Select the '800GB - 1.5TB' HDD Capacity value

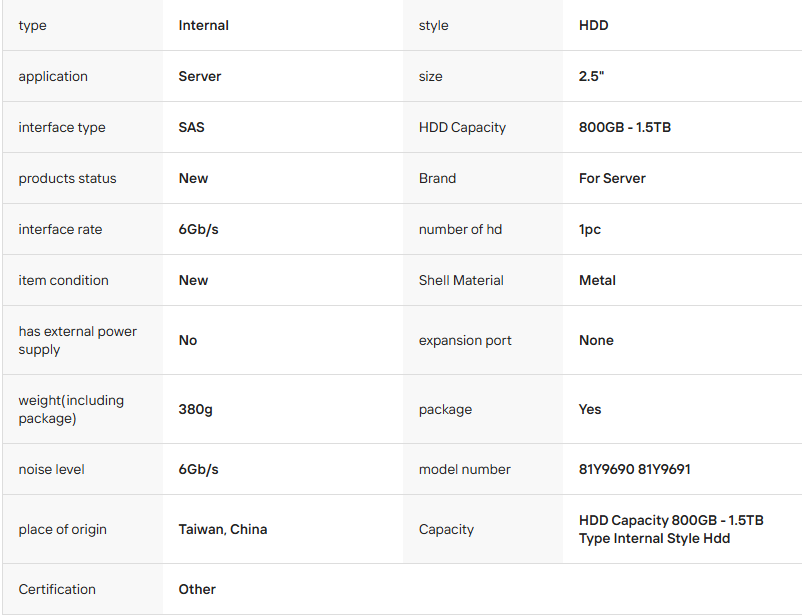(624, 127)
